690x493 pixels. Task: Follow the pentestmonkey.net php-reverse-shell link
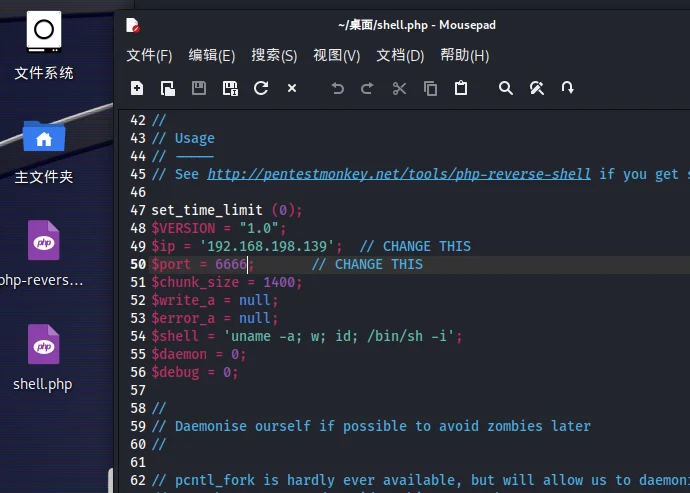point(399,174)
